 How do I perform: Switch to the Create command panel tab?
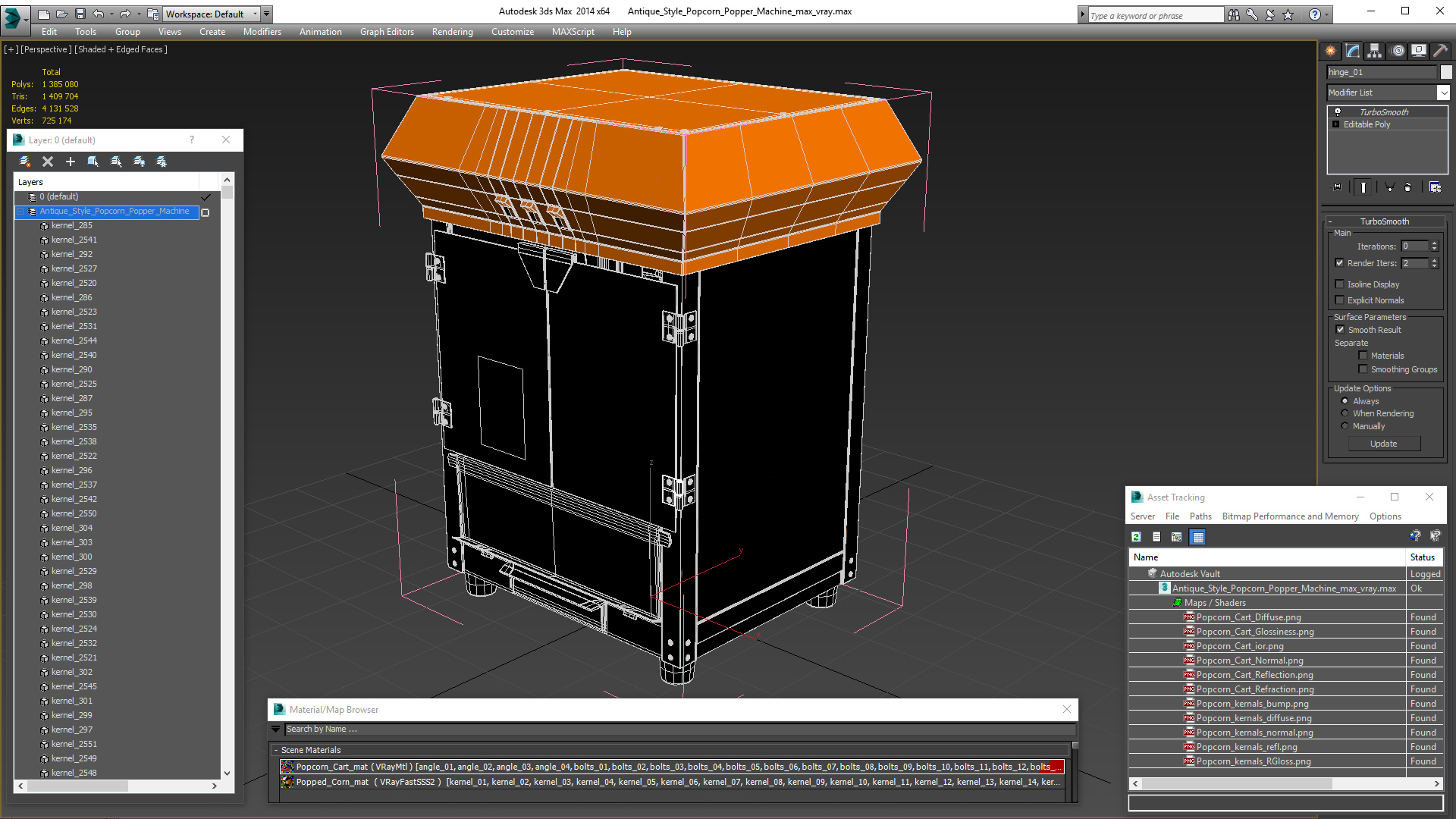pyautogui.click(x=1330, y=51)
